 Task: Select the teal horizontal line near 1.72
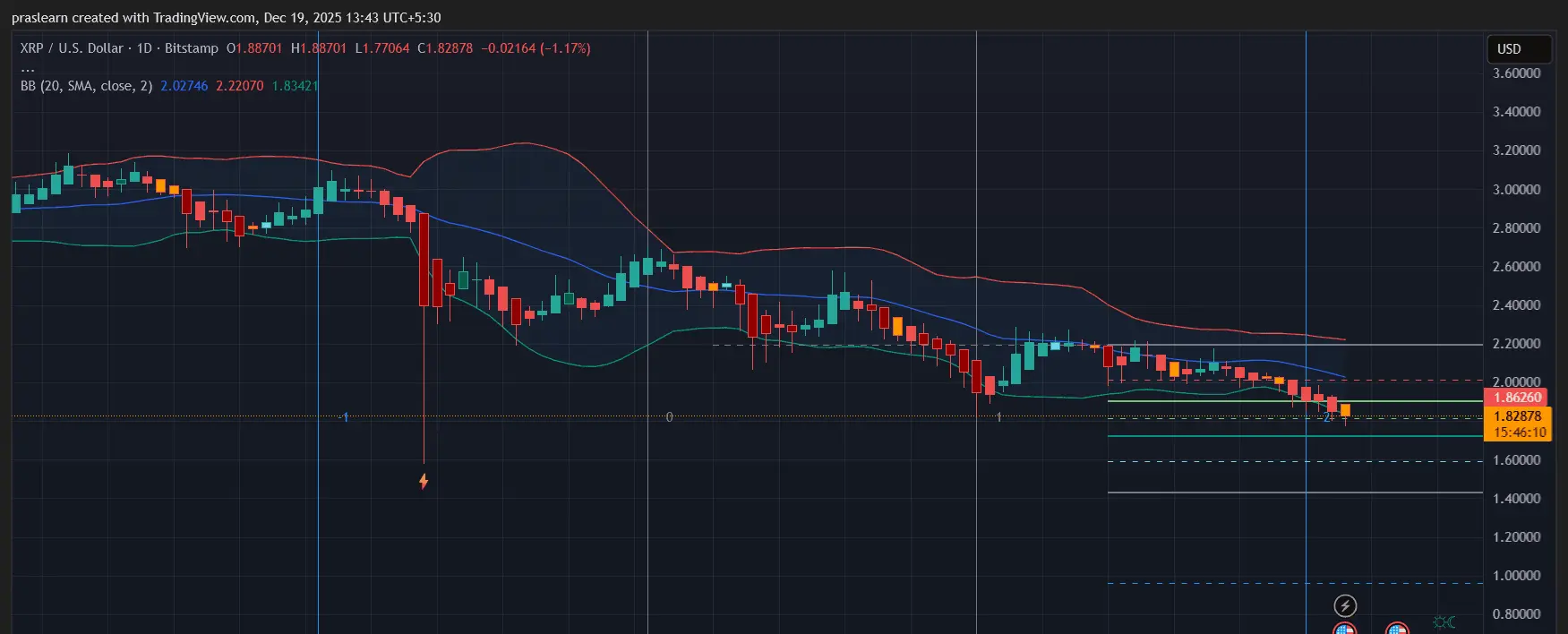pyautogui.click(x=1295, y=436)
